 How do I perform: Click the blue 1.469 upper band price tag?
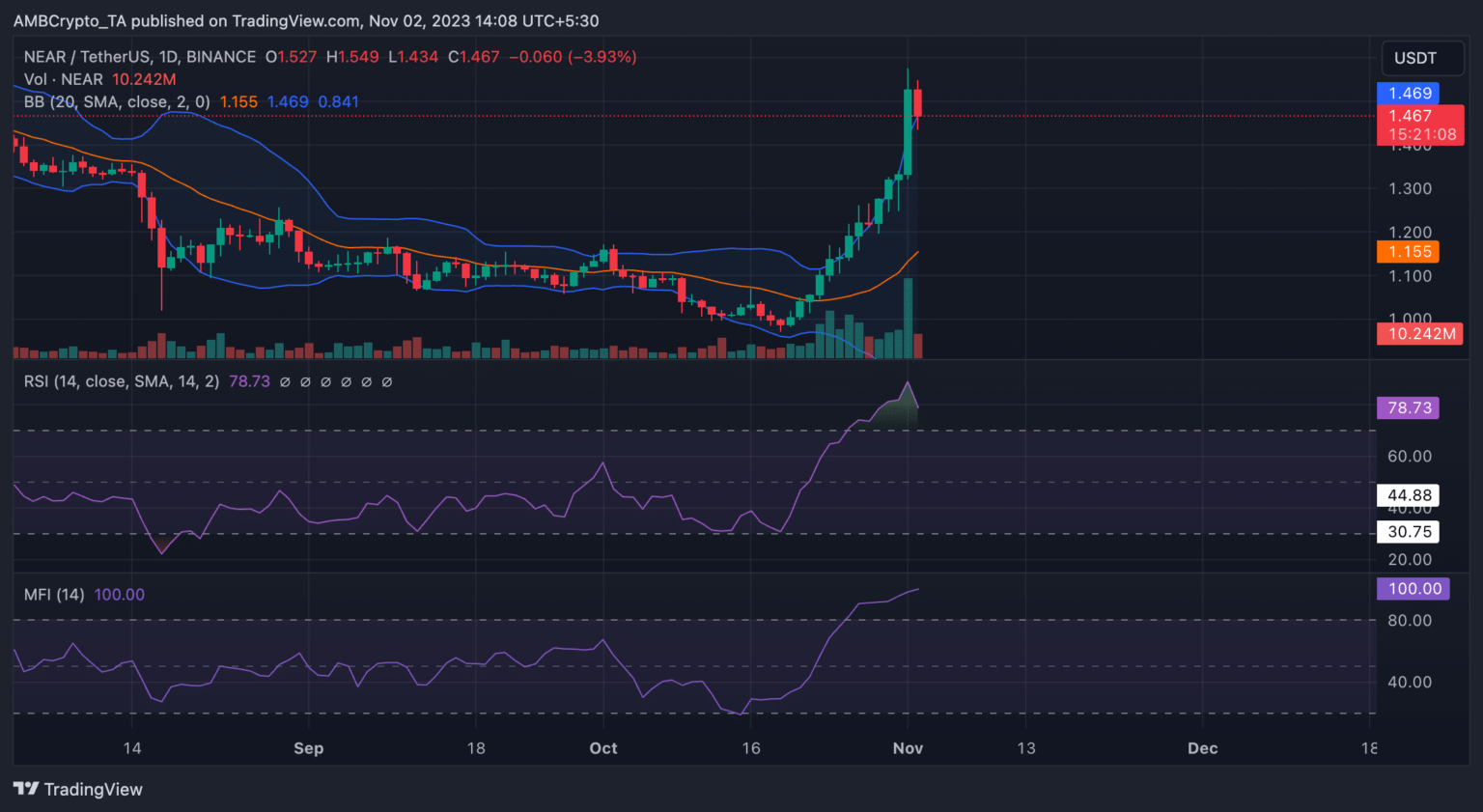tap(1408, 94)
